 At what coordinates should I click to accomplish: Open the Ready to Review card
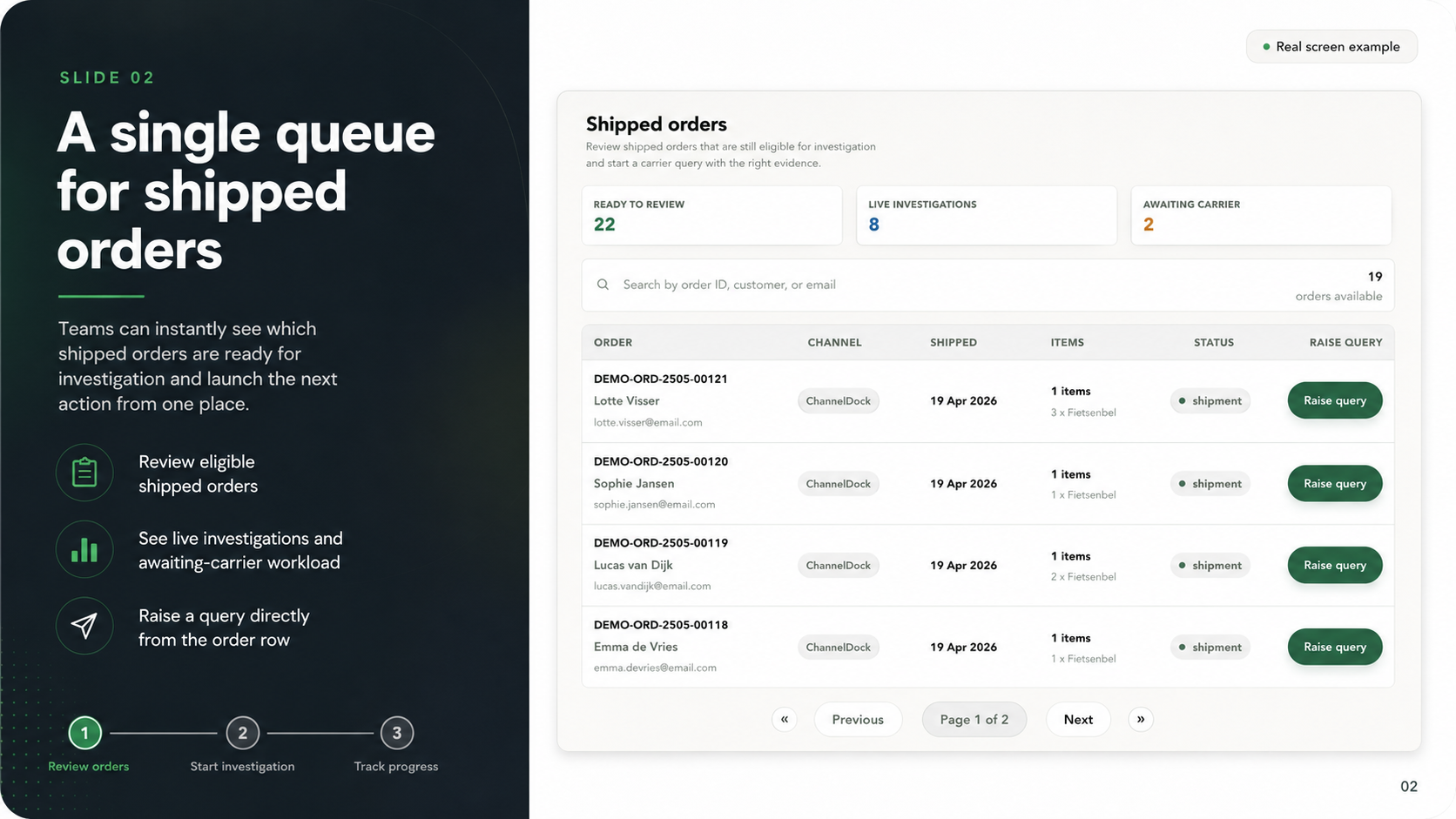tap(712, 215)
